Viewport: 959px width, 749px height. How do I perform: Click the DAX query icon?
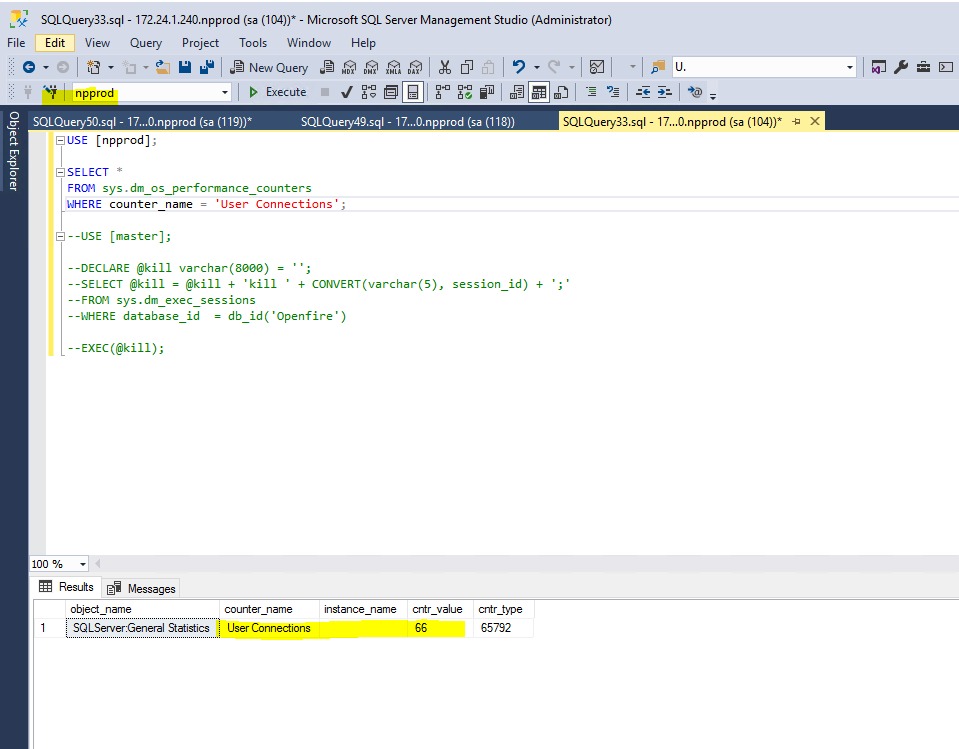click(x=415, y=67)
